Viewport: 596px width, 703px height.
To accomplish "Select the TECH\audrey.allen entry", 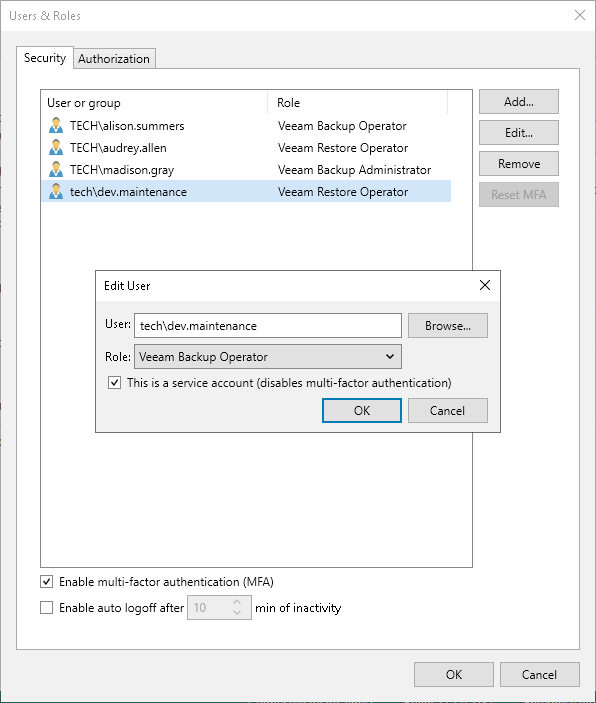I will point(246,148).
